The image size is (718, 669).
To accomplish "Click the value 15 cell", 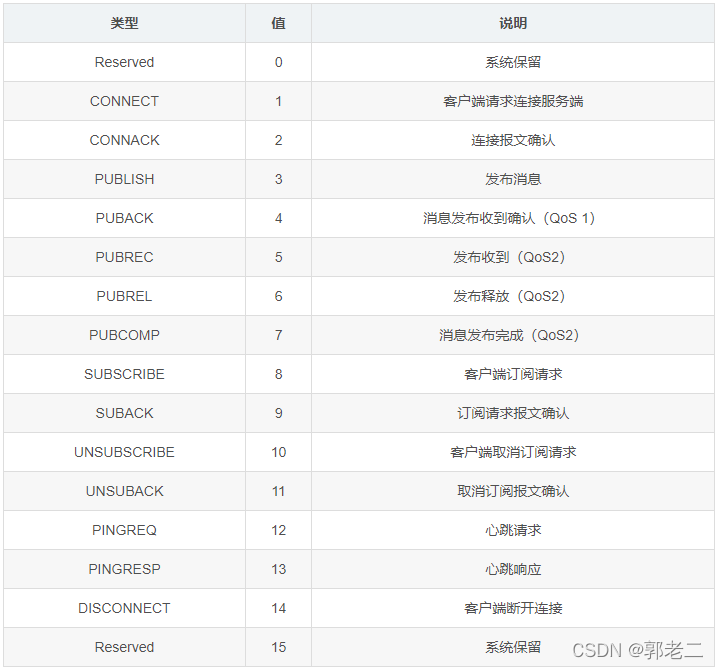I will click(278, 647).
